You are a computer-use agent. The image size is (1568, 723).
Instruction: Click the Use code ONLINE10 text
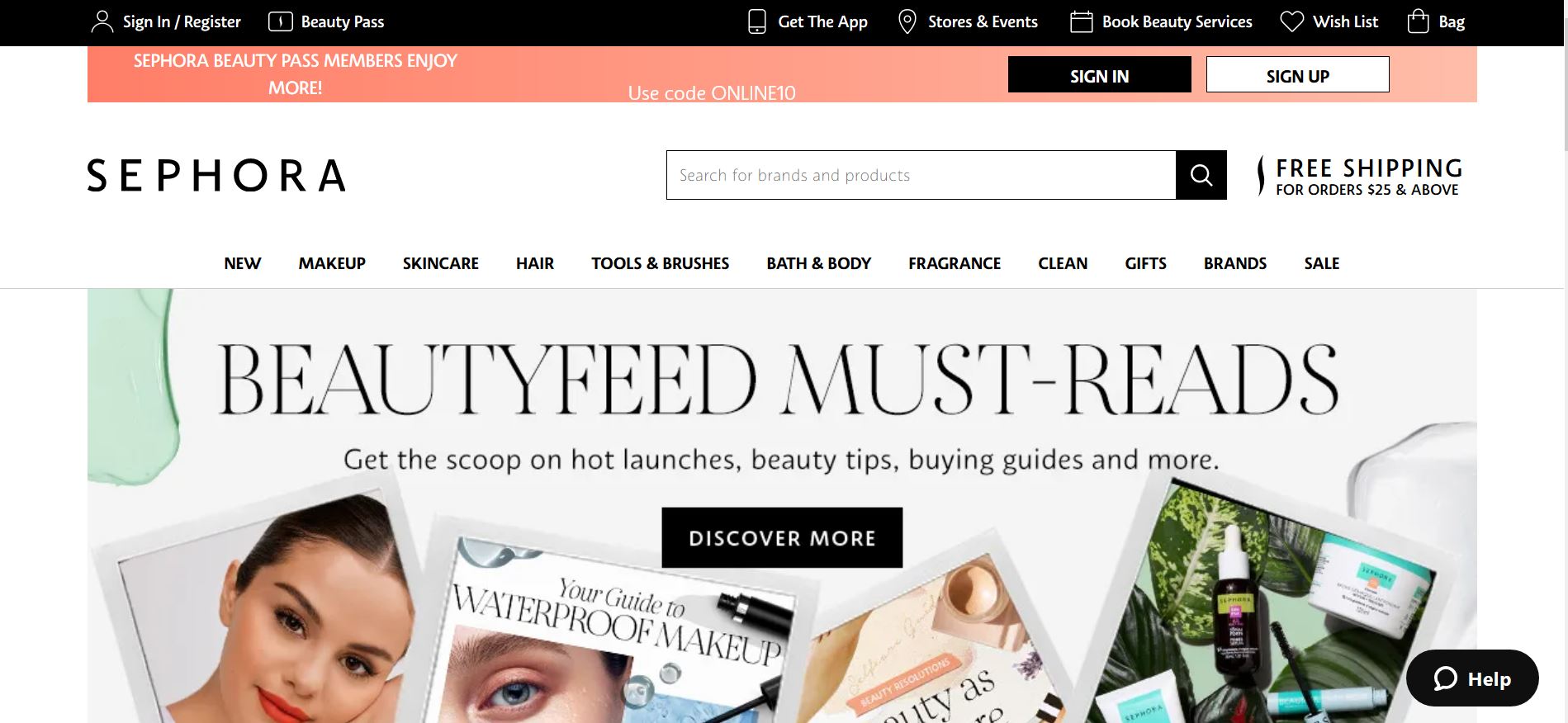pos(712,92)
